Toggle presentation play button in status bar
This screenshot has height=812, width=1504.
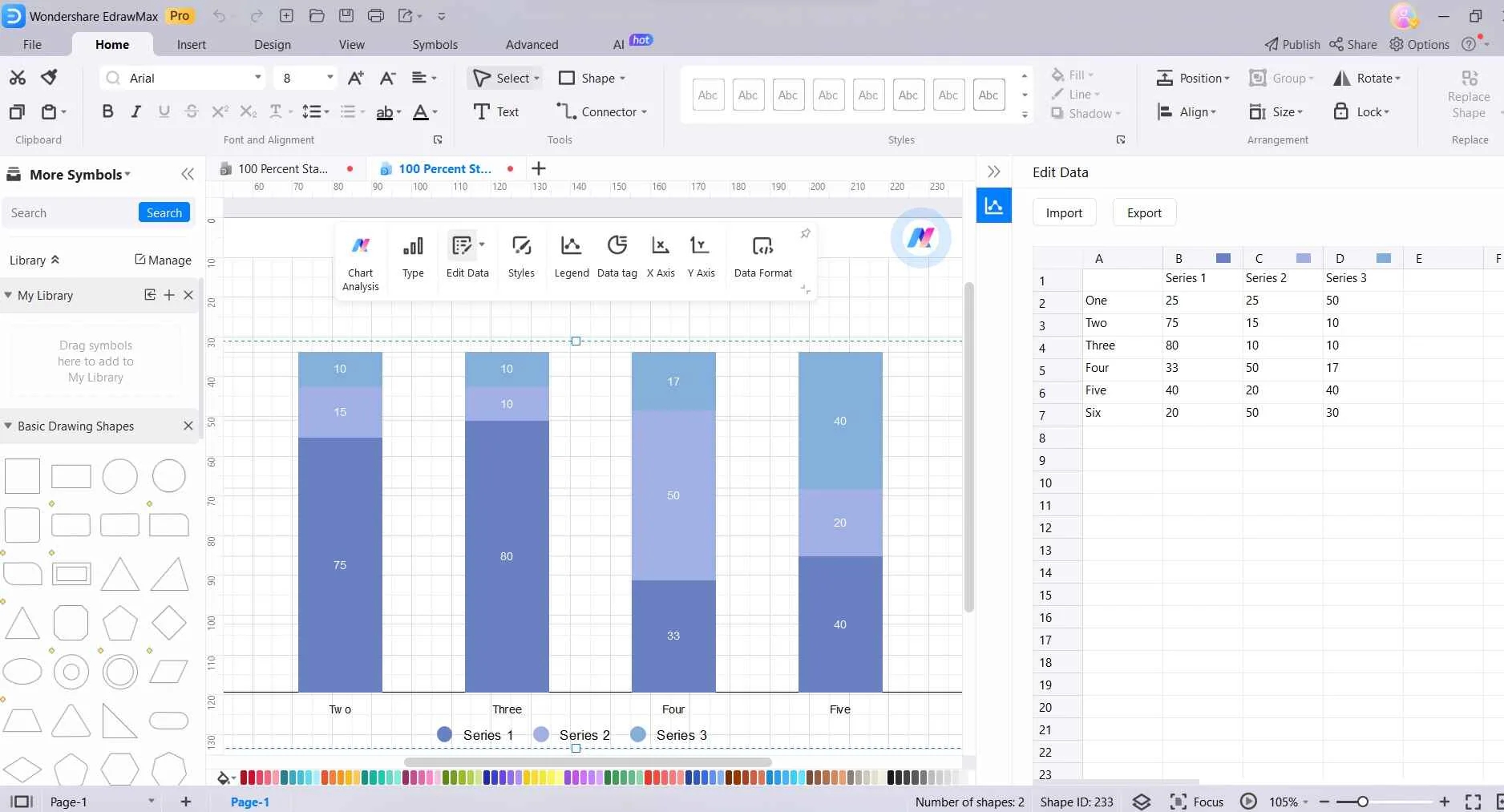pos(1248,802)
